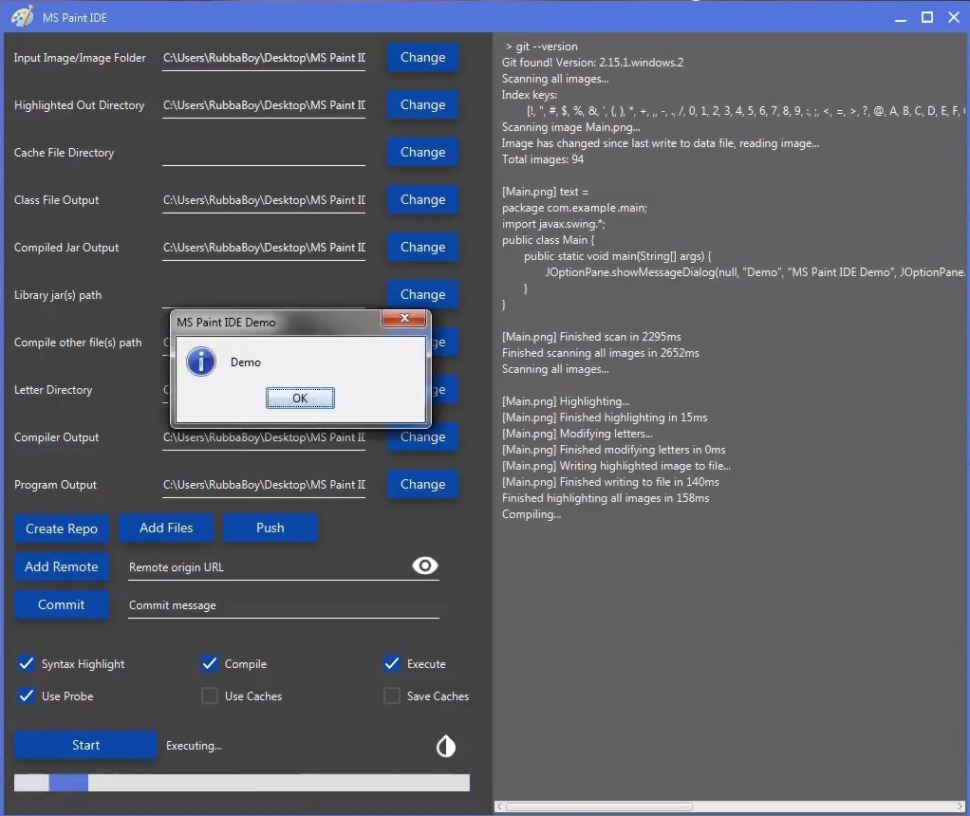Click the Push button
970x816 pixels.
[x=270, y=528]
